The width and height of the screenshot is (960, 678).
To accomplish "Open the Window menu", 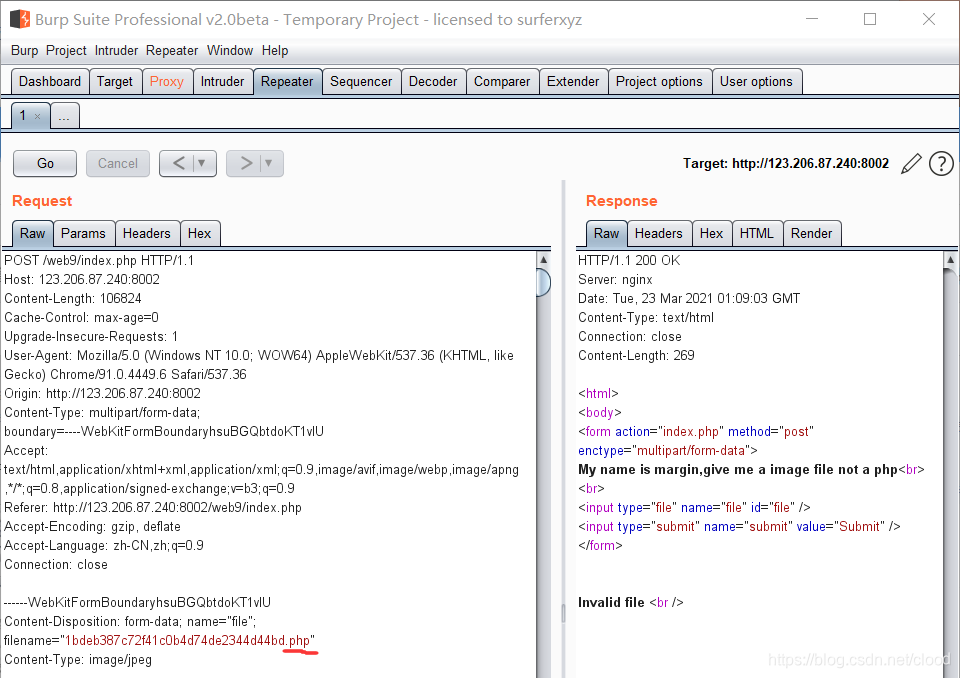I will (230, 50).
